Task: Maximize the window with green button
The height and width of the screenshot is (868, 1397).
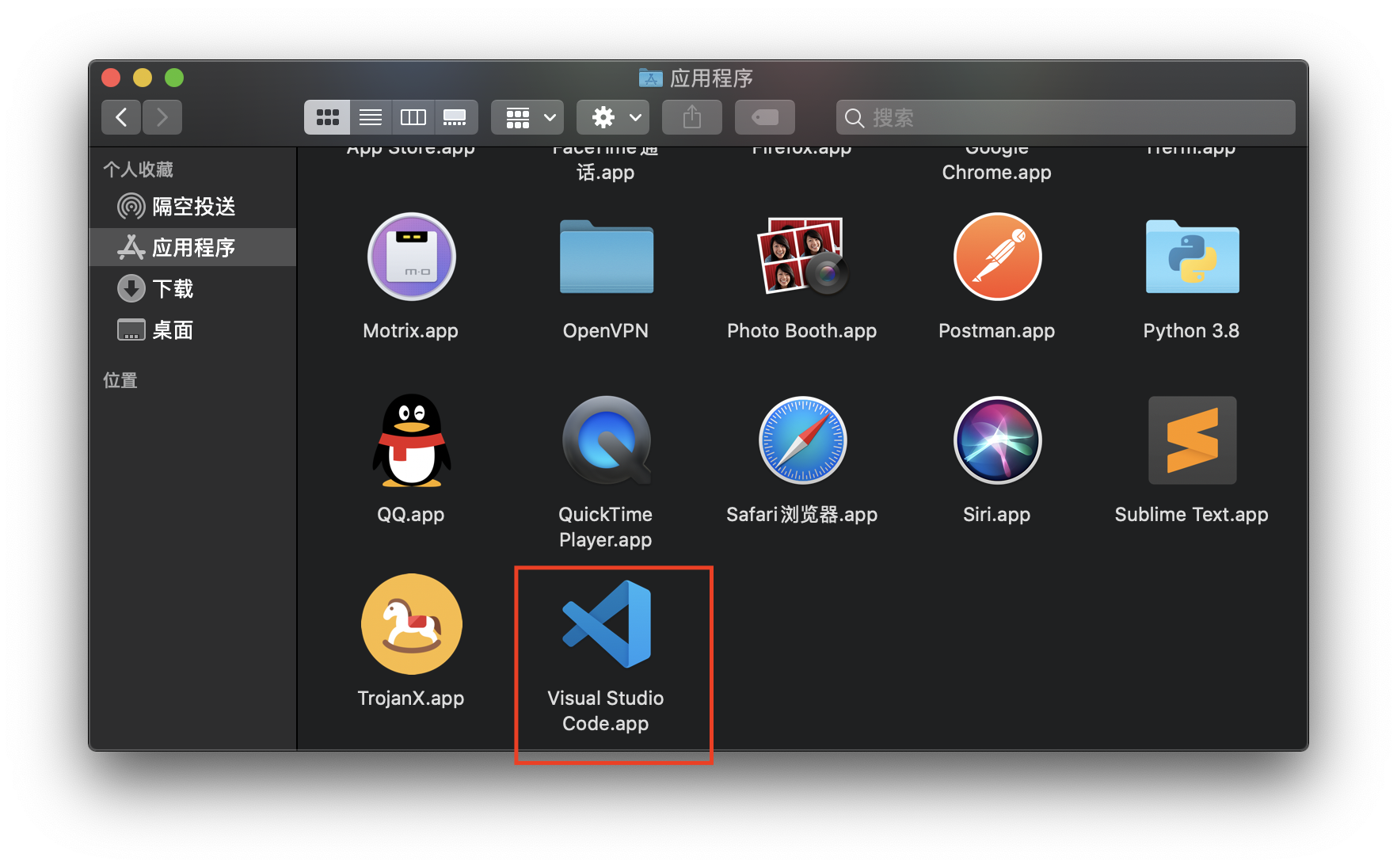Action: coord(174,78)
